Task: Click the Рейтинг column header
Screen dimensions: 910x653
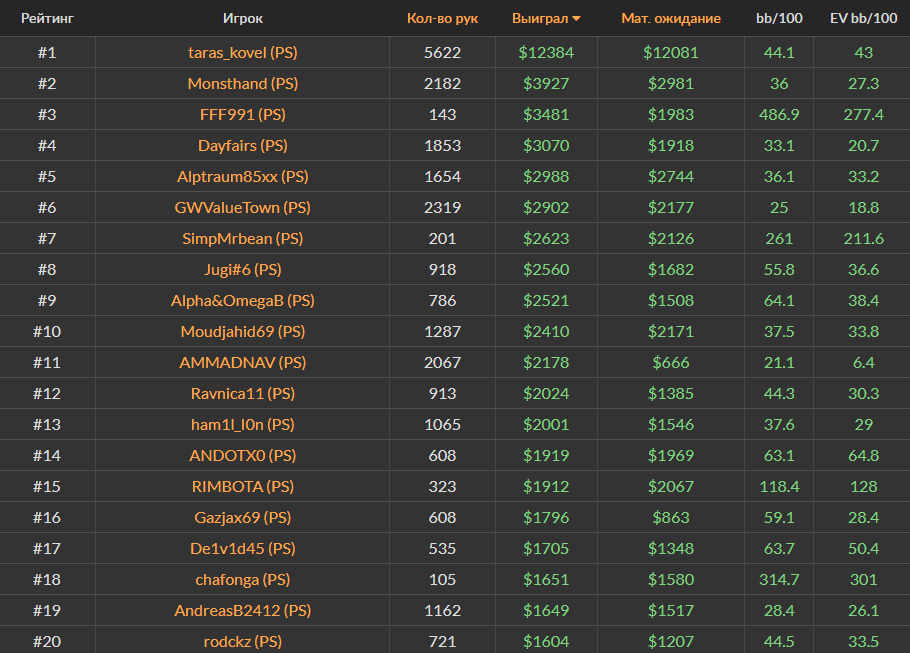Action: click(47, 18)
